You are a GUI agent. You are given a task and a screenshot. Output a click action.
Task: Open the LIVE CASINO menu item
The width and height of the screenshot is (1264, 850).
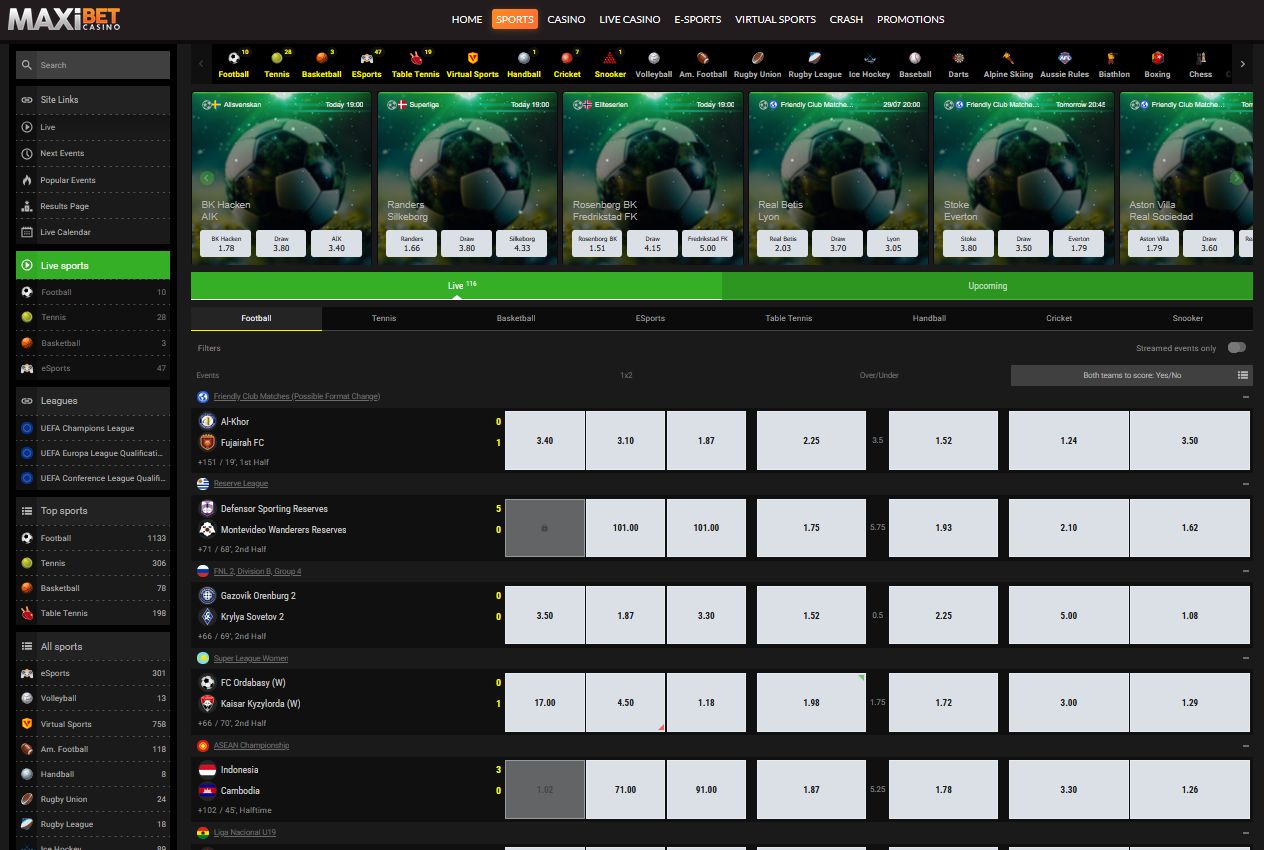(630, 19)
